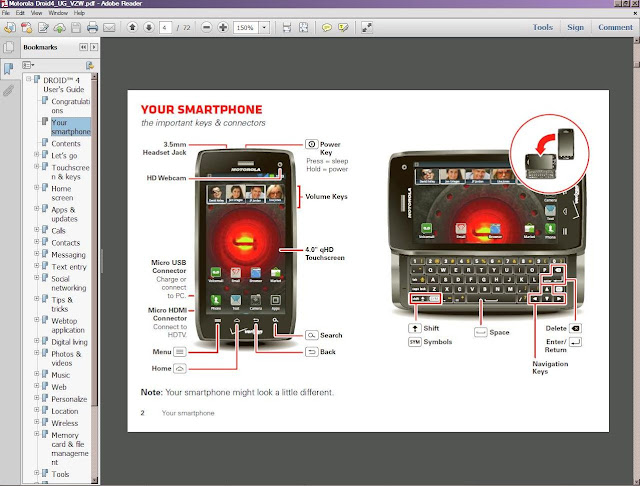The width and height of the screenshot is (640, 486).
Task: Expand the Home screen bookmark
Action: 37,187
